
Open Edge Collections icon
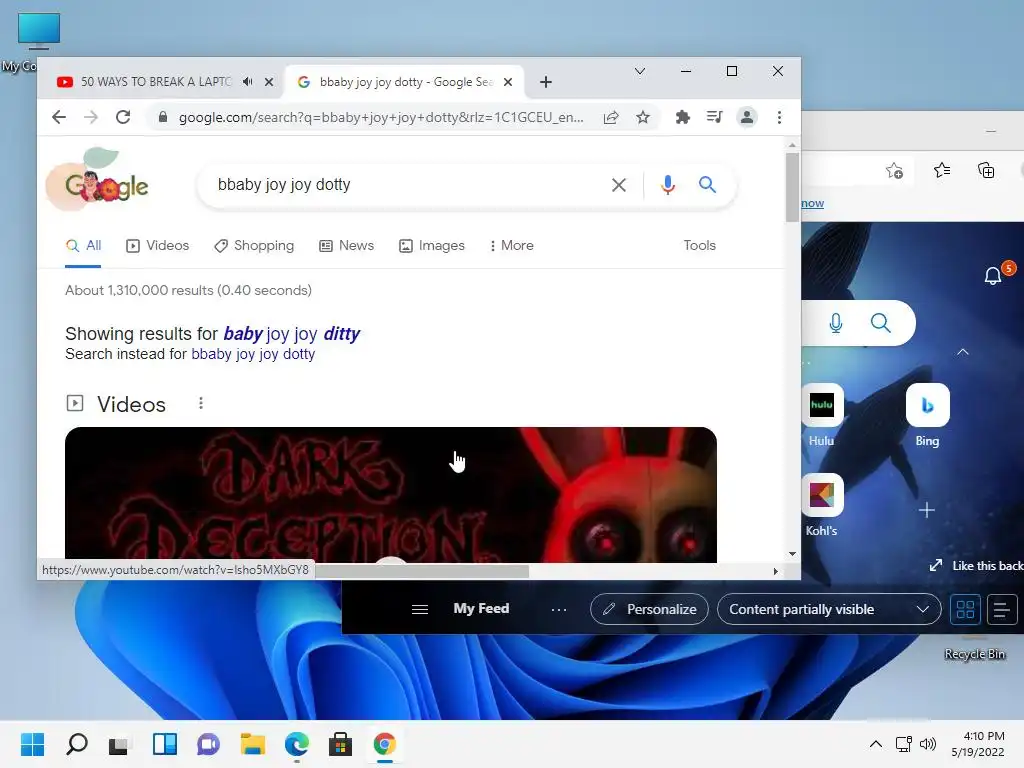(986, 170)
